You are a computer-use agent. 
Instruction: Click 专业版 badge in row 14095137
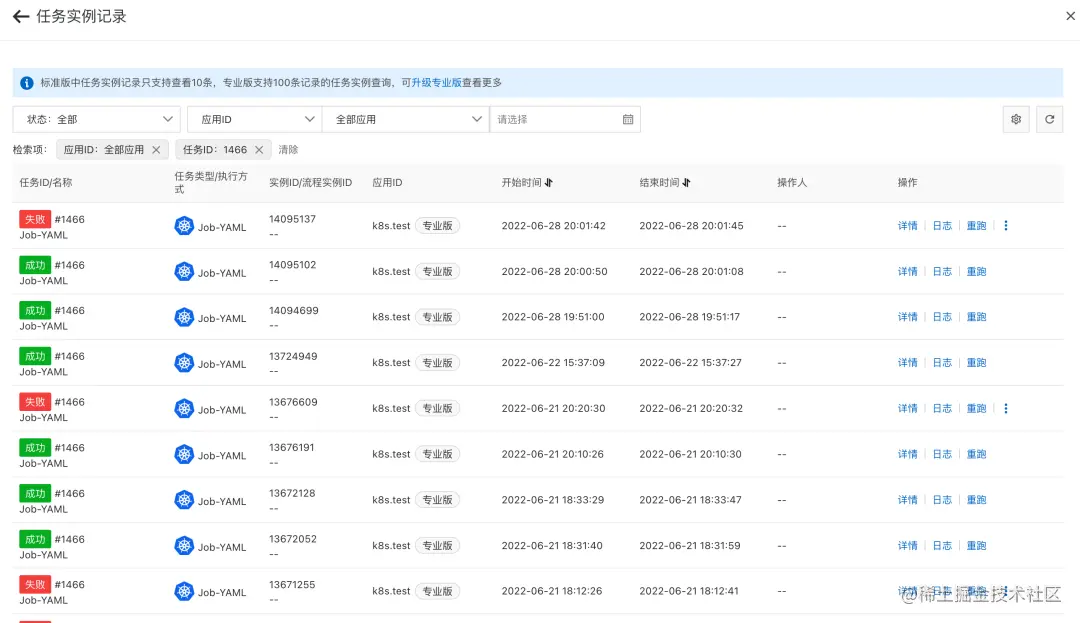(437, 226)
